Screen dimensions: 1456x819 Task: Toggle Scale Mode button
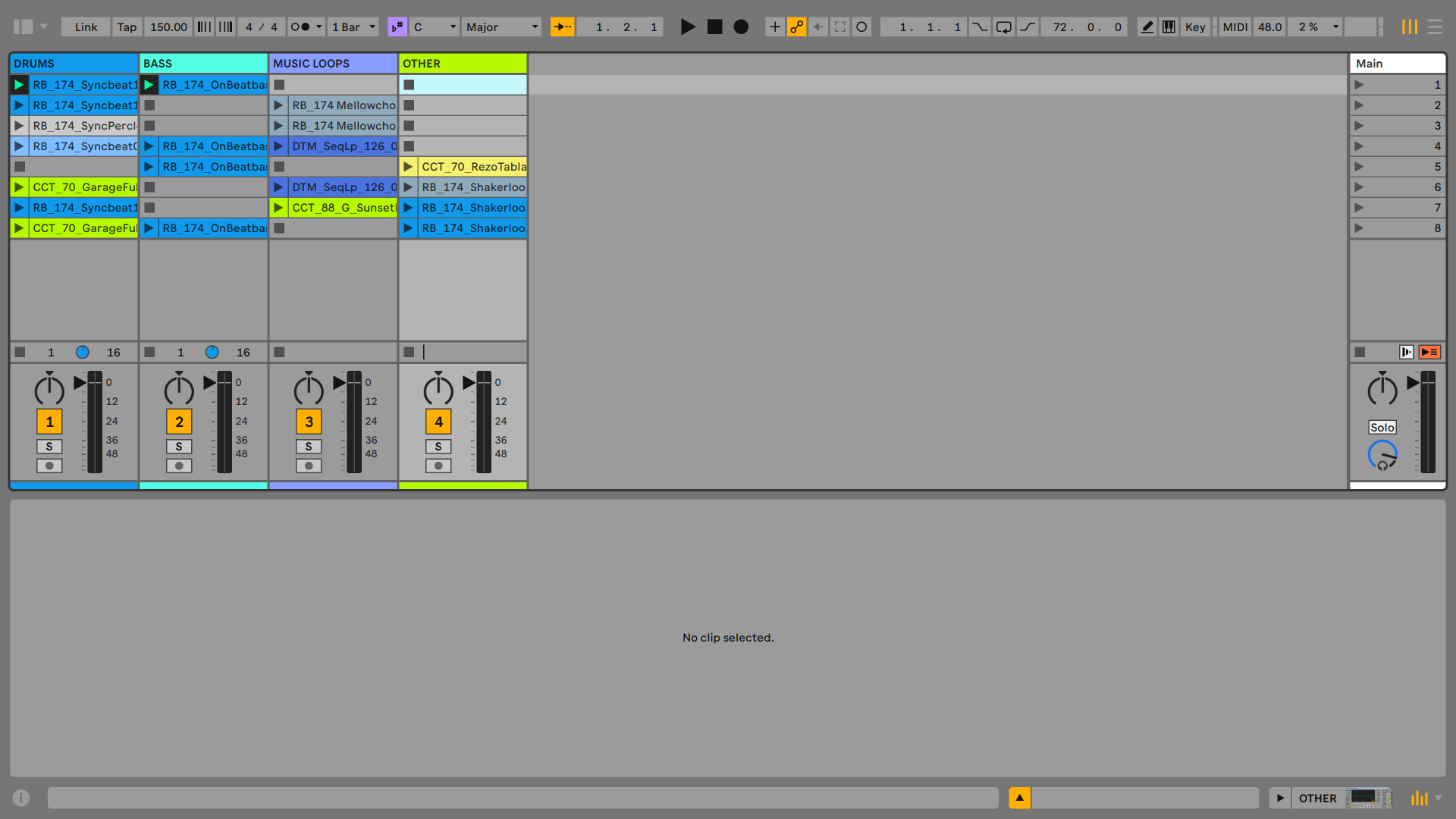(x=397, y=27)
